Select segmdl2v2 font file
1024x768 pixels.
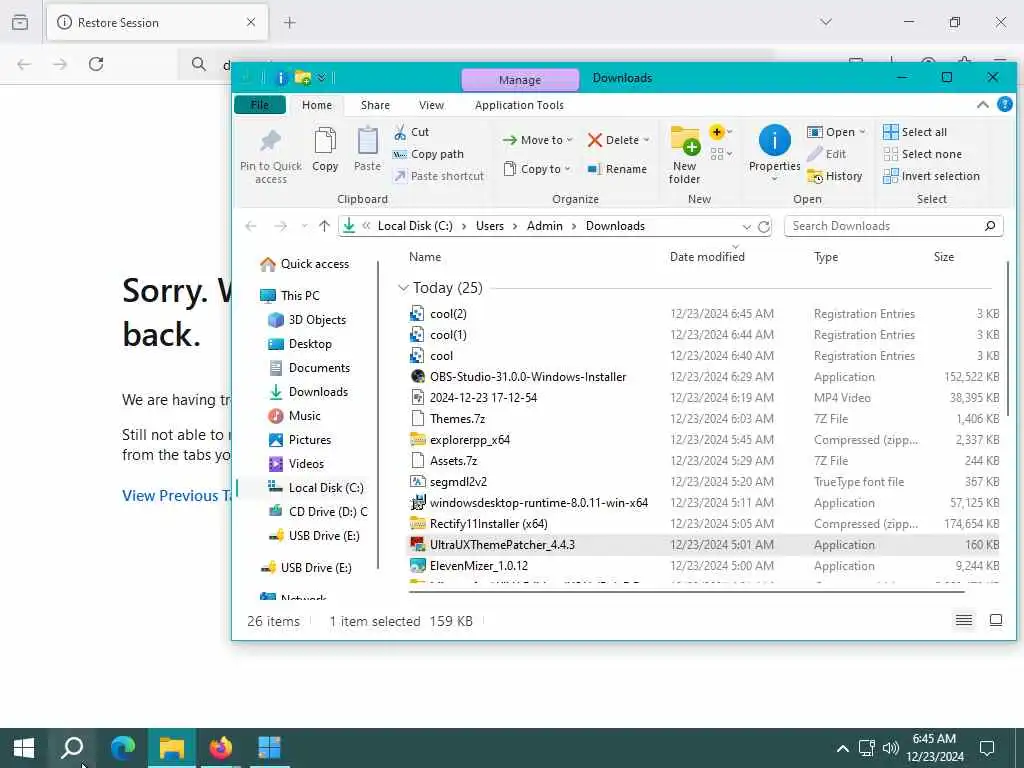point(704,482)
